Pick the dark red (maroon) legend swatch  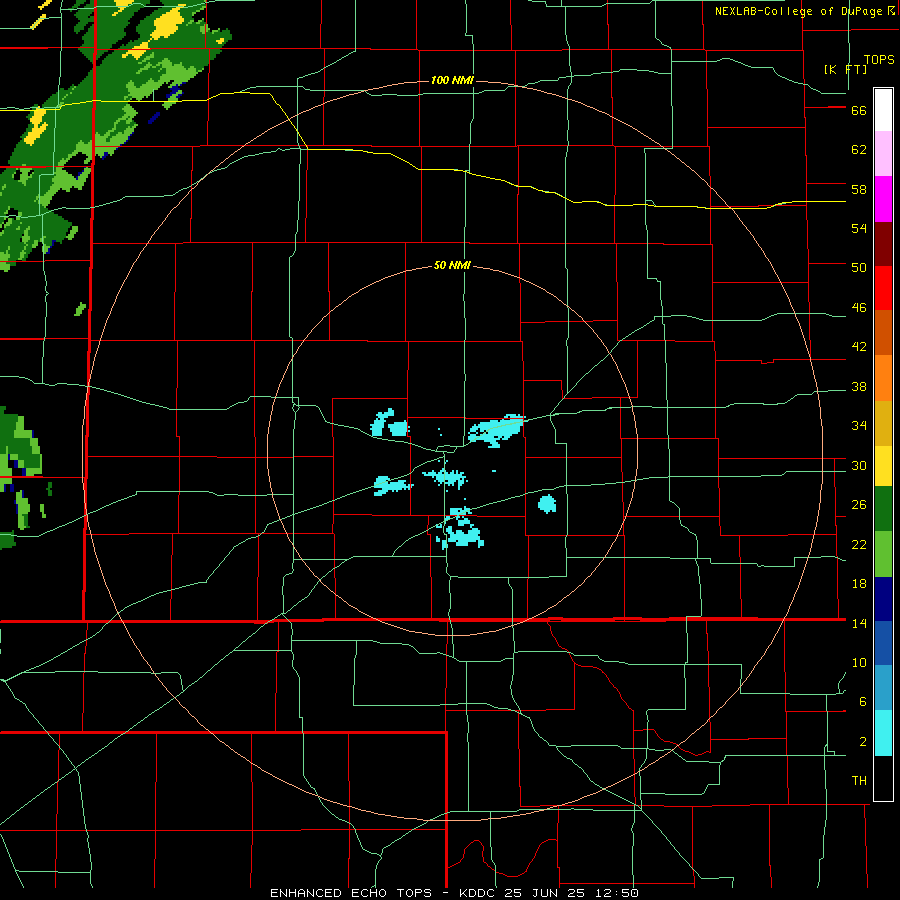(883, 244)
